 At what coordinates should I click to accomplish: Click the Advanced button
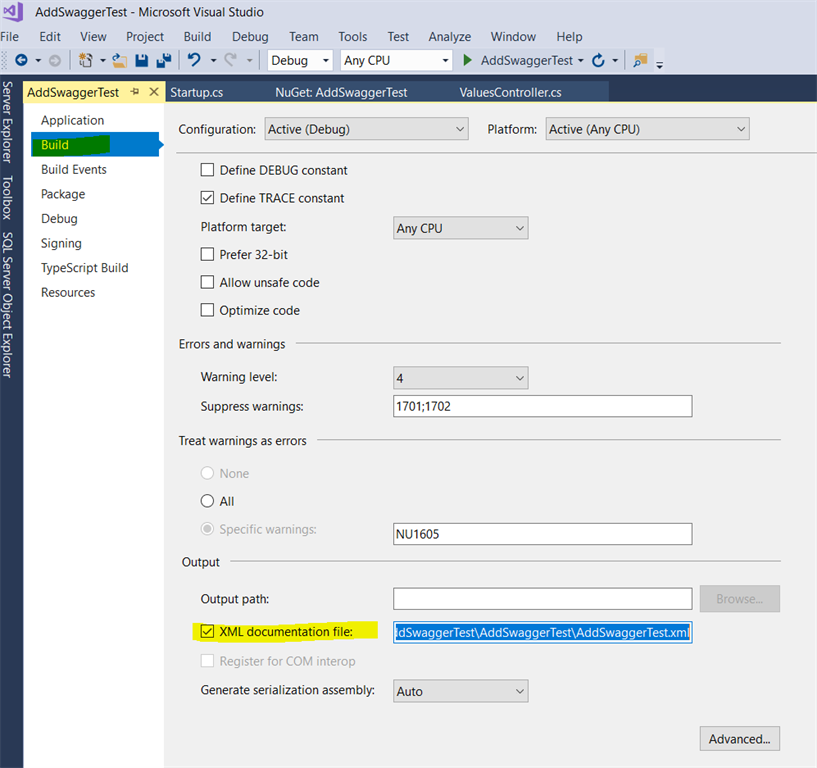[x=739, y=738]
